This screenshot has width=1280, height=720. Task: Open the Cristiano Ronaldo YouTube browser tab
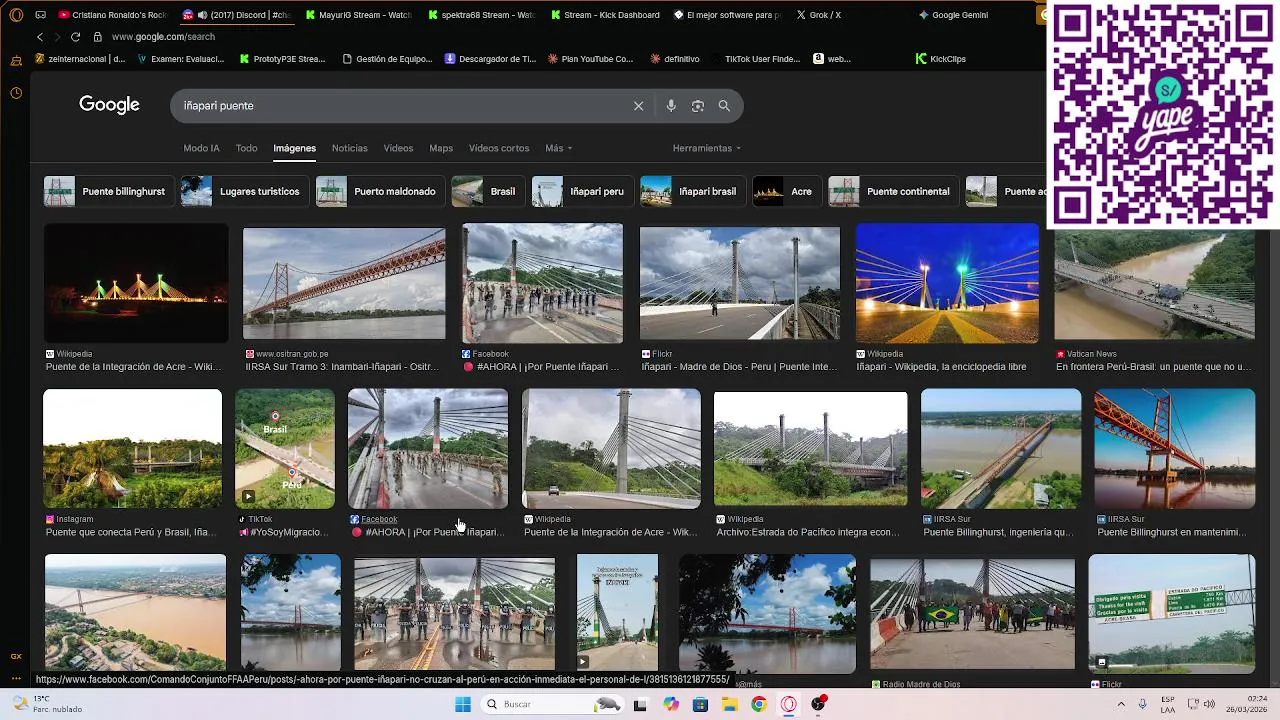(112, 15)
